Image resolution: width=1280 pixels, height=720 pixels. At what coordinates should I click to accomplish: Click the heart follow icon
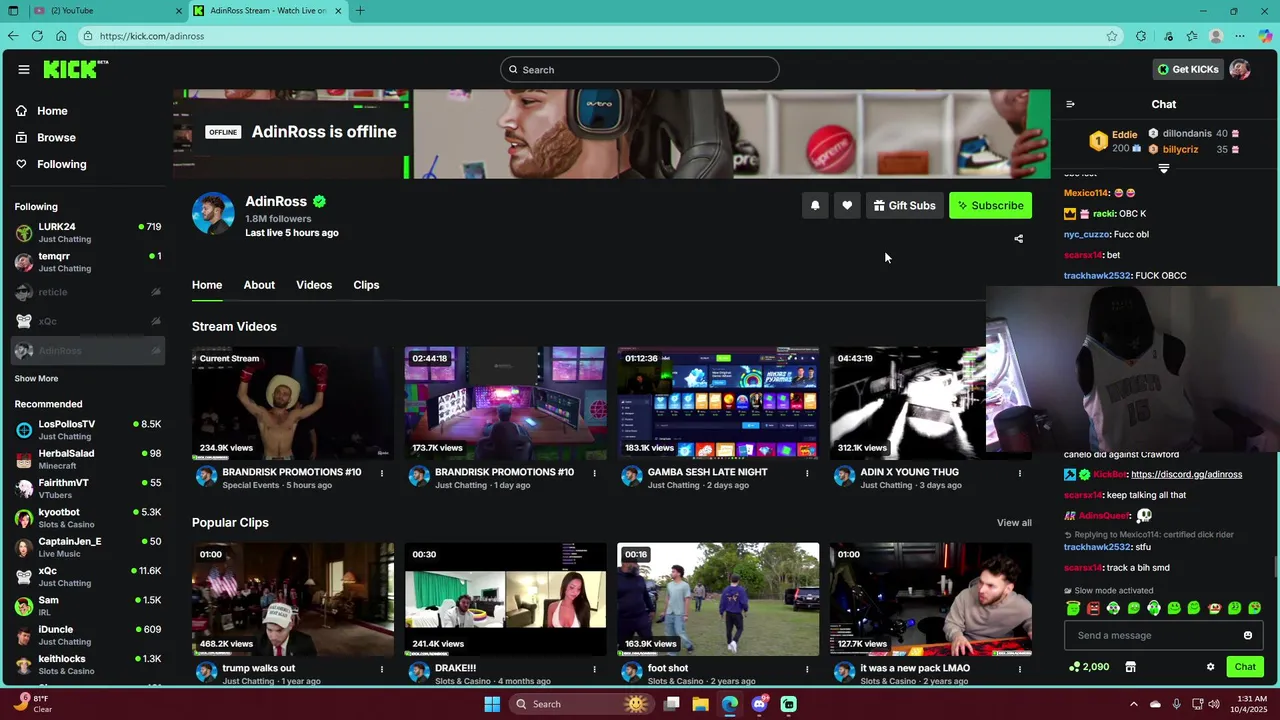pos(847,205)
